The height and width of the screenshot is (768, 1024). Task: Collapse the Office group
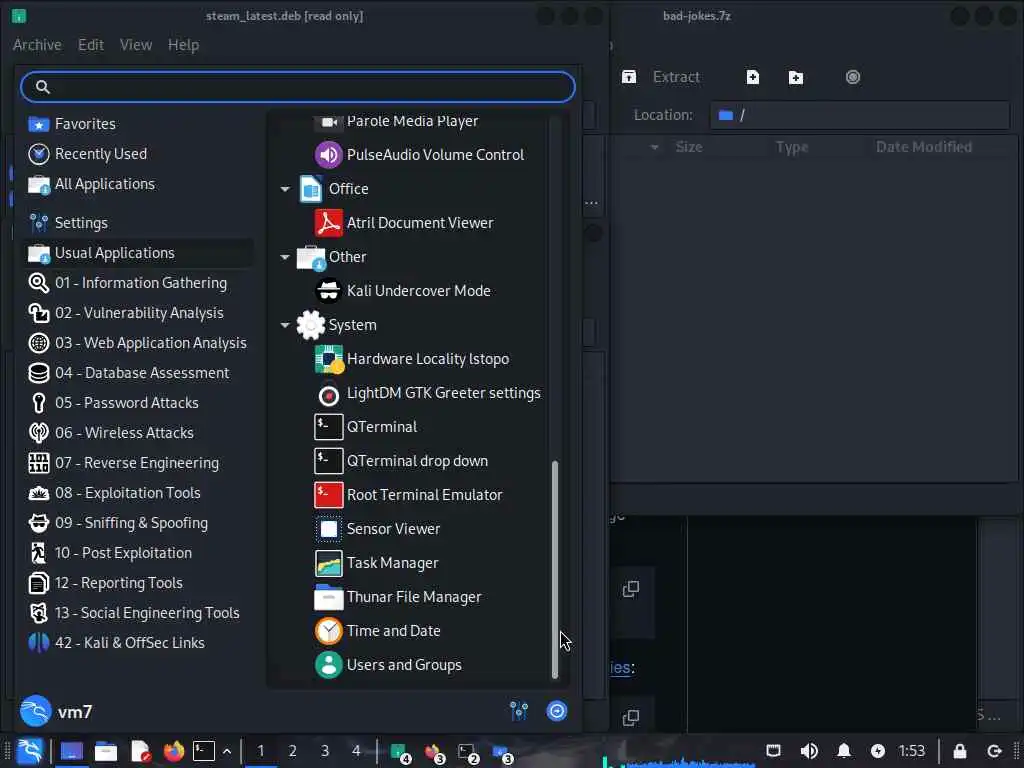[285, 189]
